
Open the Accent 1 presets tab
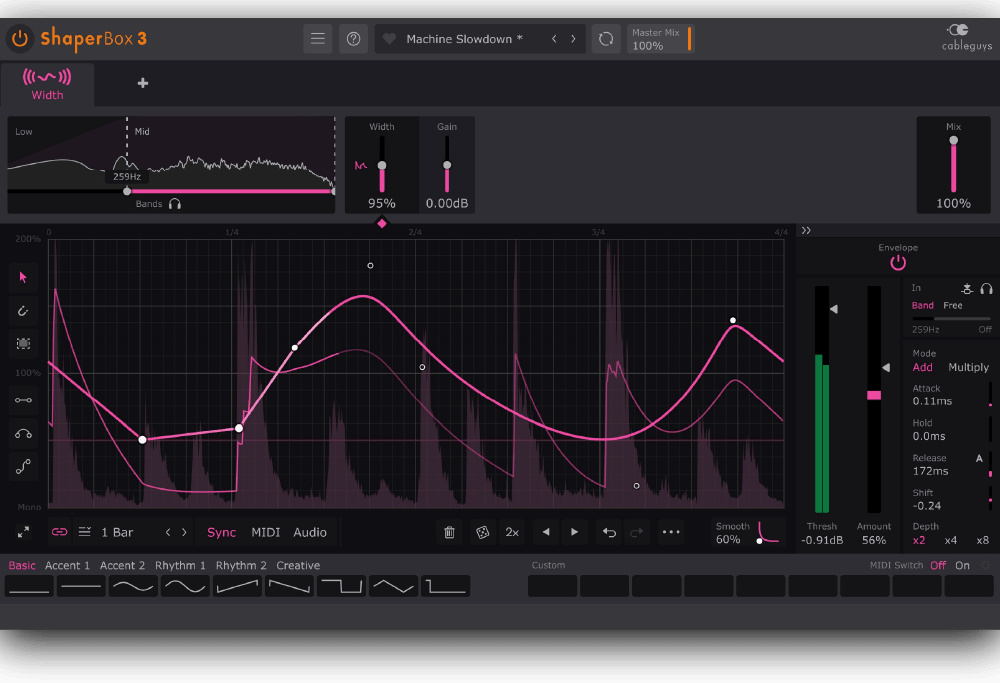(x=68, y=566)
